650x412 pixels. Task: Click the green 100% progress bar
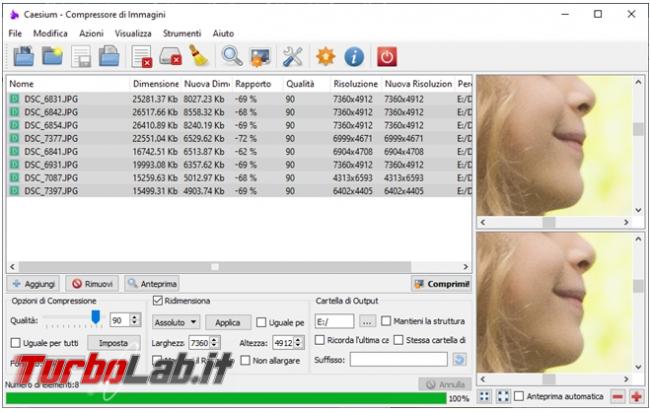coord(226,398)
